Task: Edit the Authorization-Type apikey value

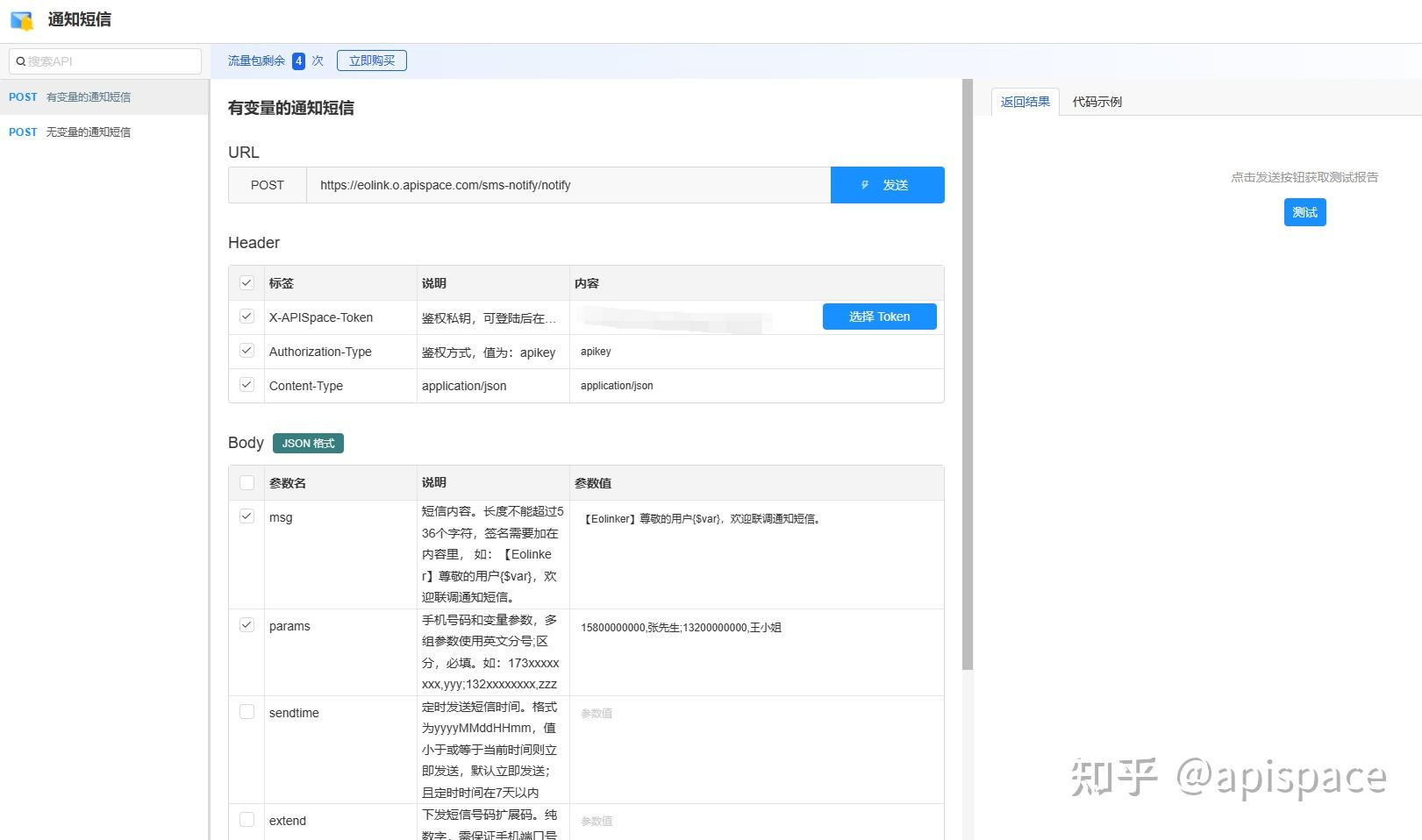Action: (x=757, y=352)
